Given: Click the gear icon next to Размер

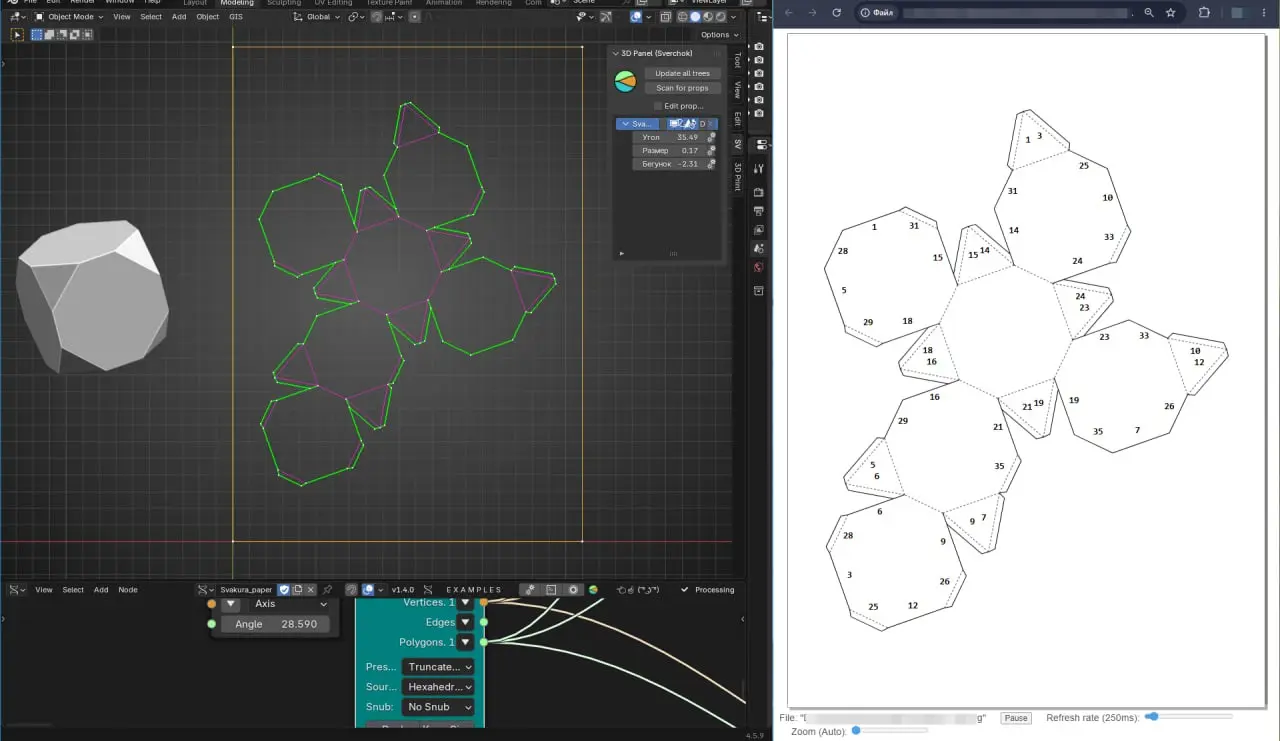Looking at the screenshot, I should coord(712,150).
